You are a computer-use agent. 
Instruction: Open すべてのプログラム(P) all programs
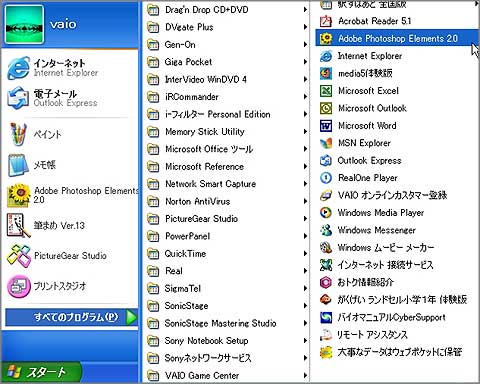71,317
